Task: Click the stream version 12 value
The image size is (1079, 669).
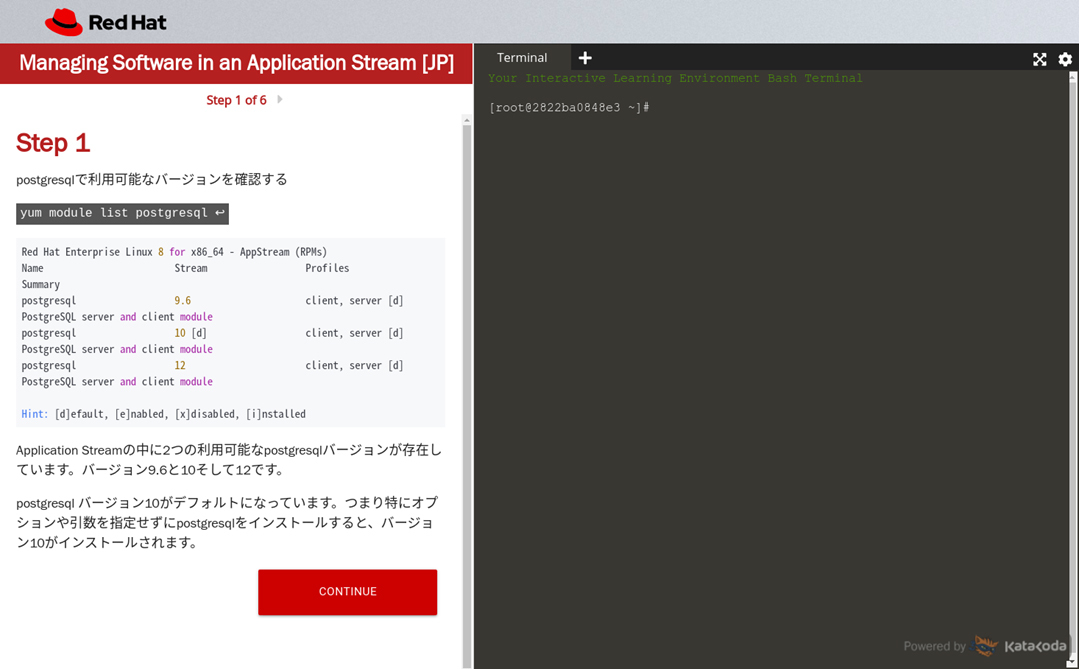Action: coord(180,365)
